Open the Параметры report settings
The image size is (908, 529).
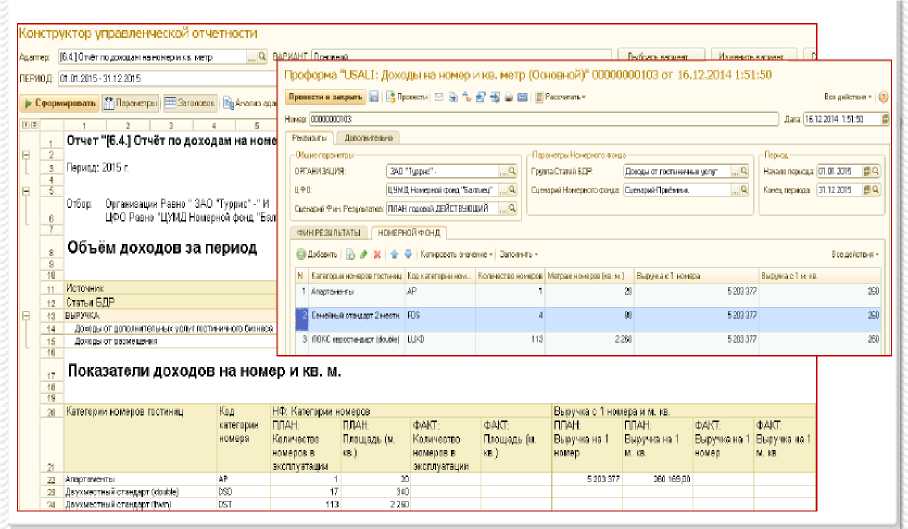tap(130, 102)
